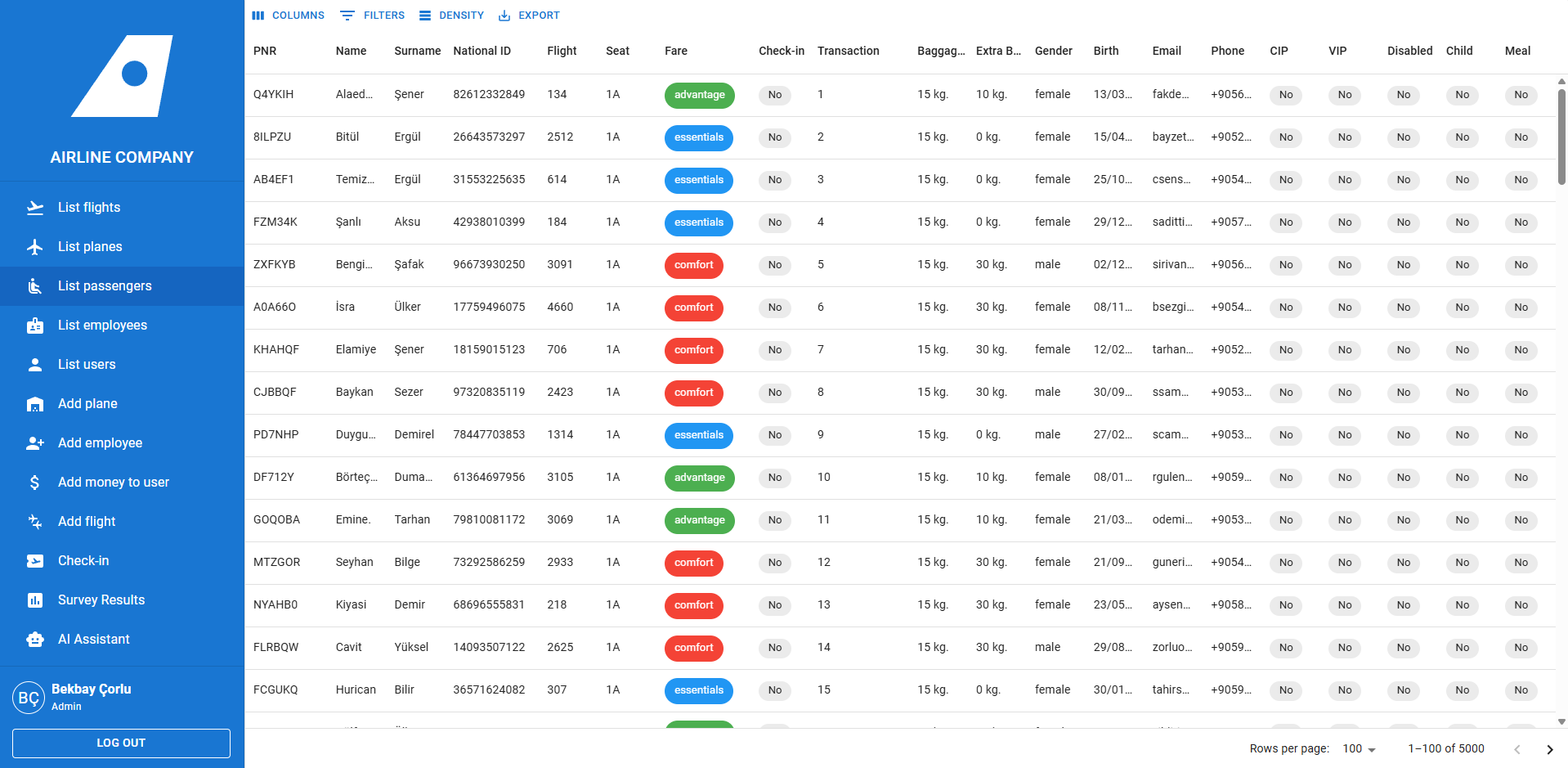Image resolution: width=1568 pixels, height=768 pixels.
Task: Select the comfort fare badge for ZXFKYB
Action: point(693,265)
